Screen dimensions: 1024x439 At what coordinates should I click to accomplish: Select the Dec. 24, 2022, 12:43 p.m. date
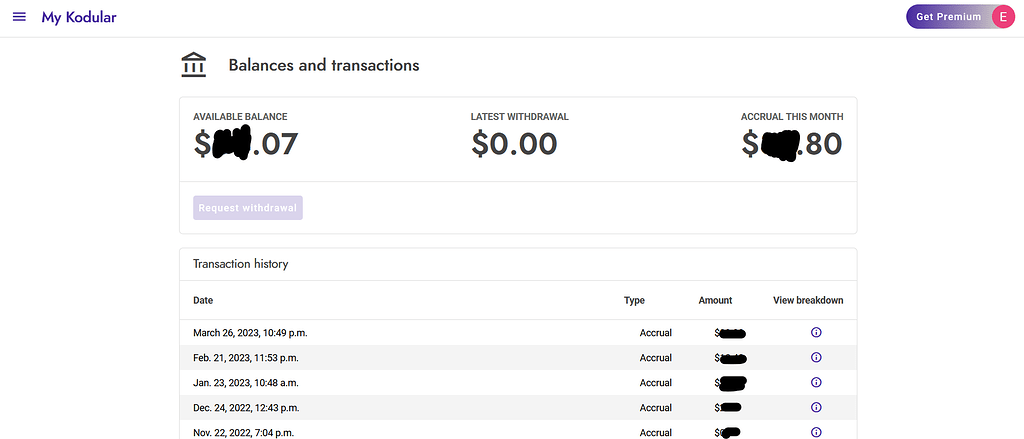coord(246,407)
